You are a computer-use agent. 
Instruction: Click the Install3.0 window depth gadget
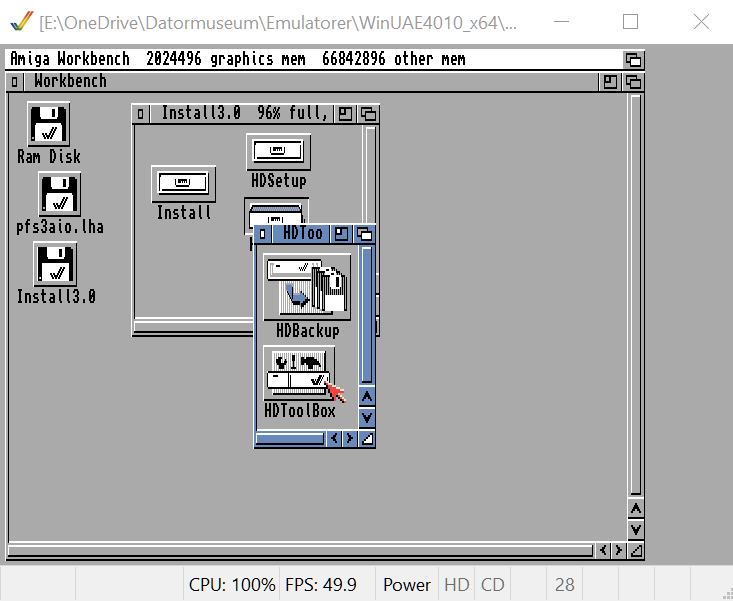click(368, 114)
